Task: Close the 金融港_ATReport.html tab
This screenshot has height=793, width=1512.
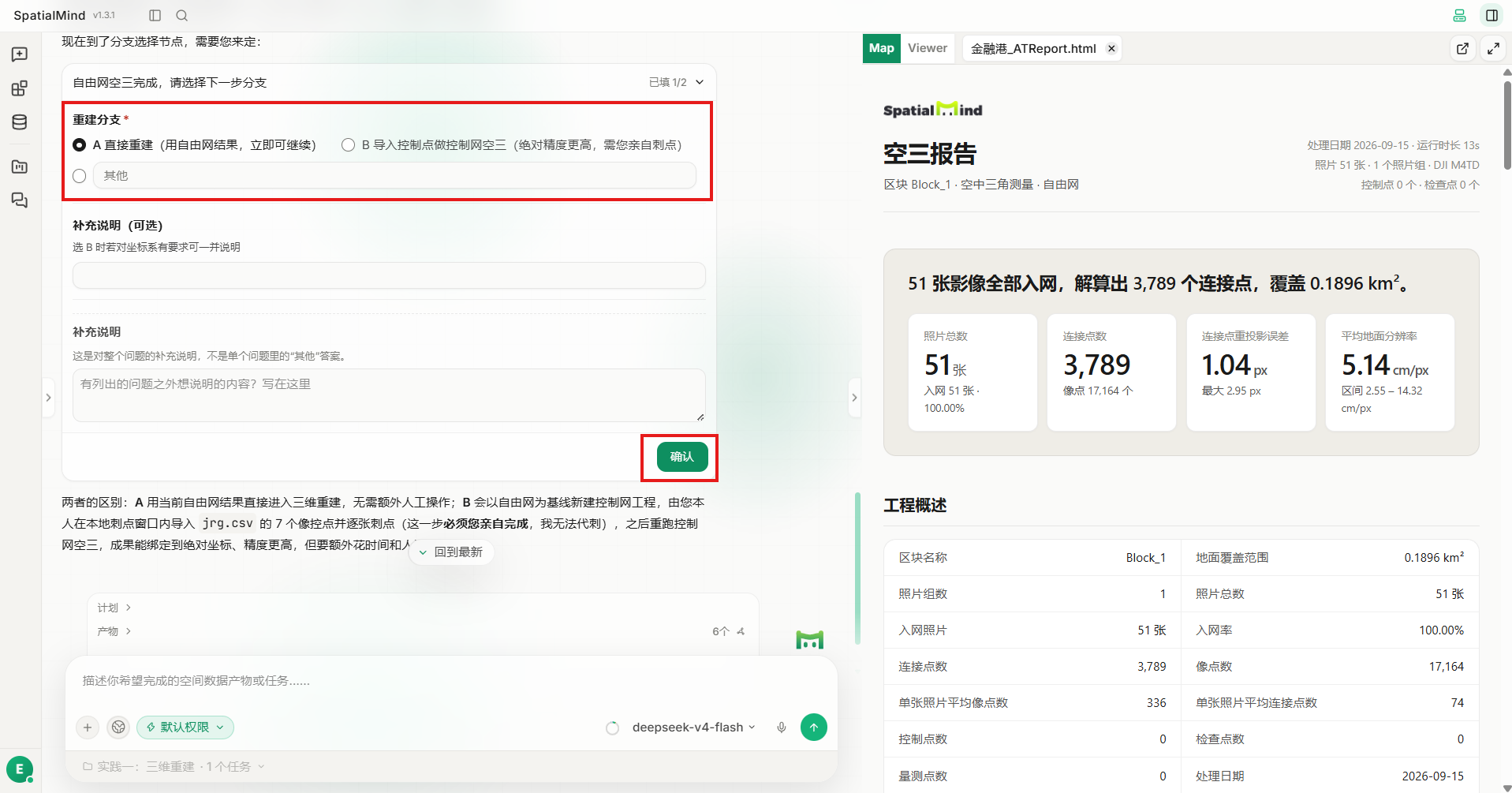Action: coord(1111,48)
